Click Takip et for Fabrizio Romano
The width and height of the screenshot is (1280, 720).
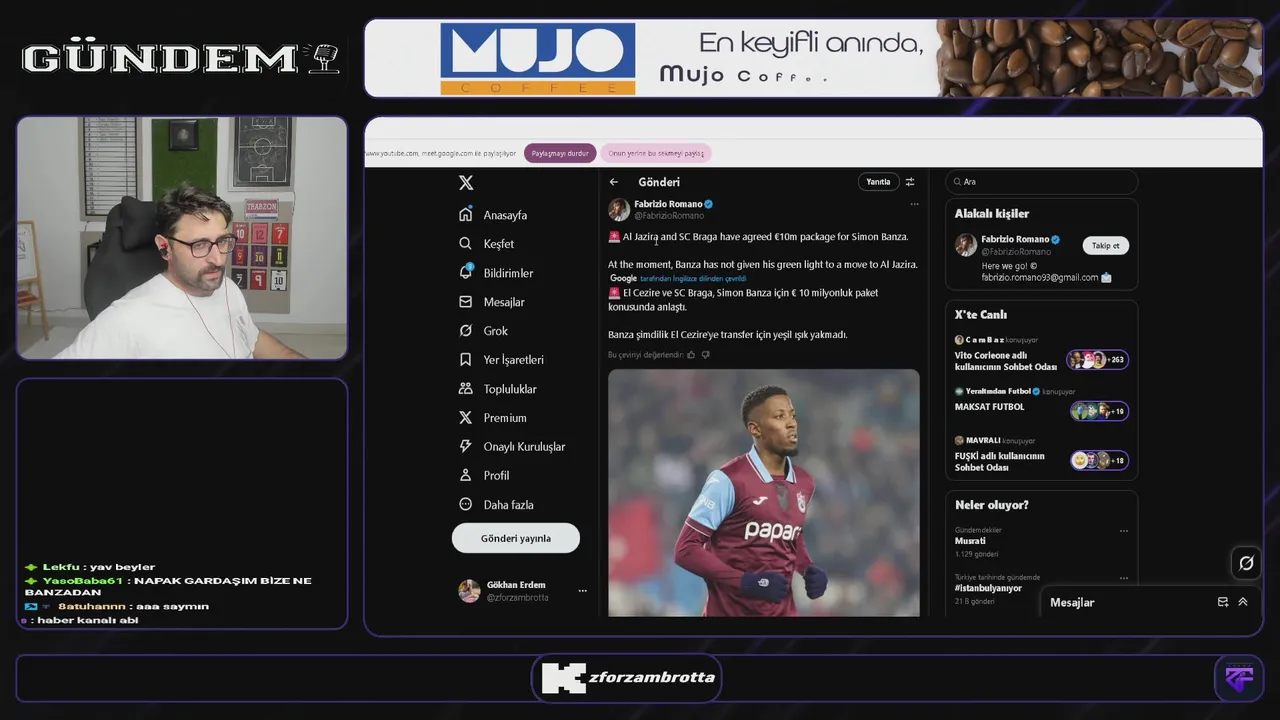coord(1105,245)
